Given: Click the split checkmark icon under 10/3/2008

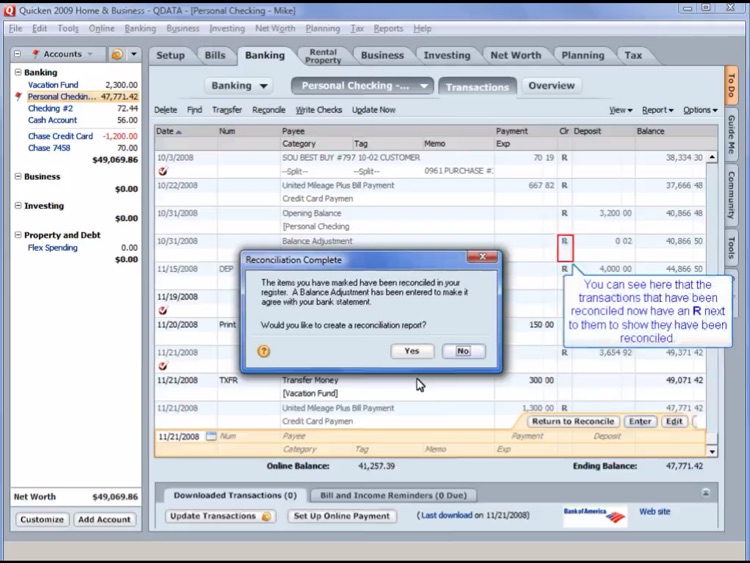Looking at the screenshot, I should (x=163, y=171).
